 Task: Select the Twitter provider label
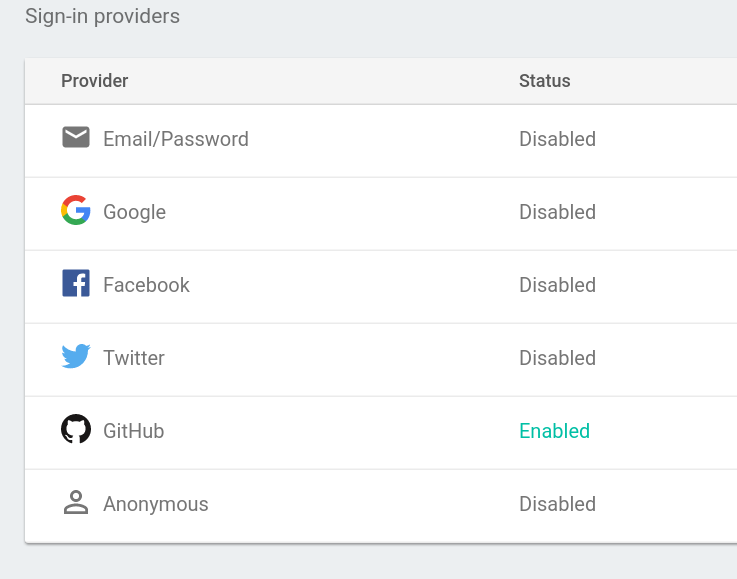pos(133,358)
